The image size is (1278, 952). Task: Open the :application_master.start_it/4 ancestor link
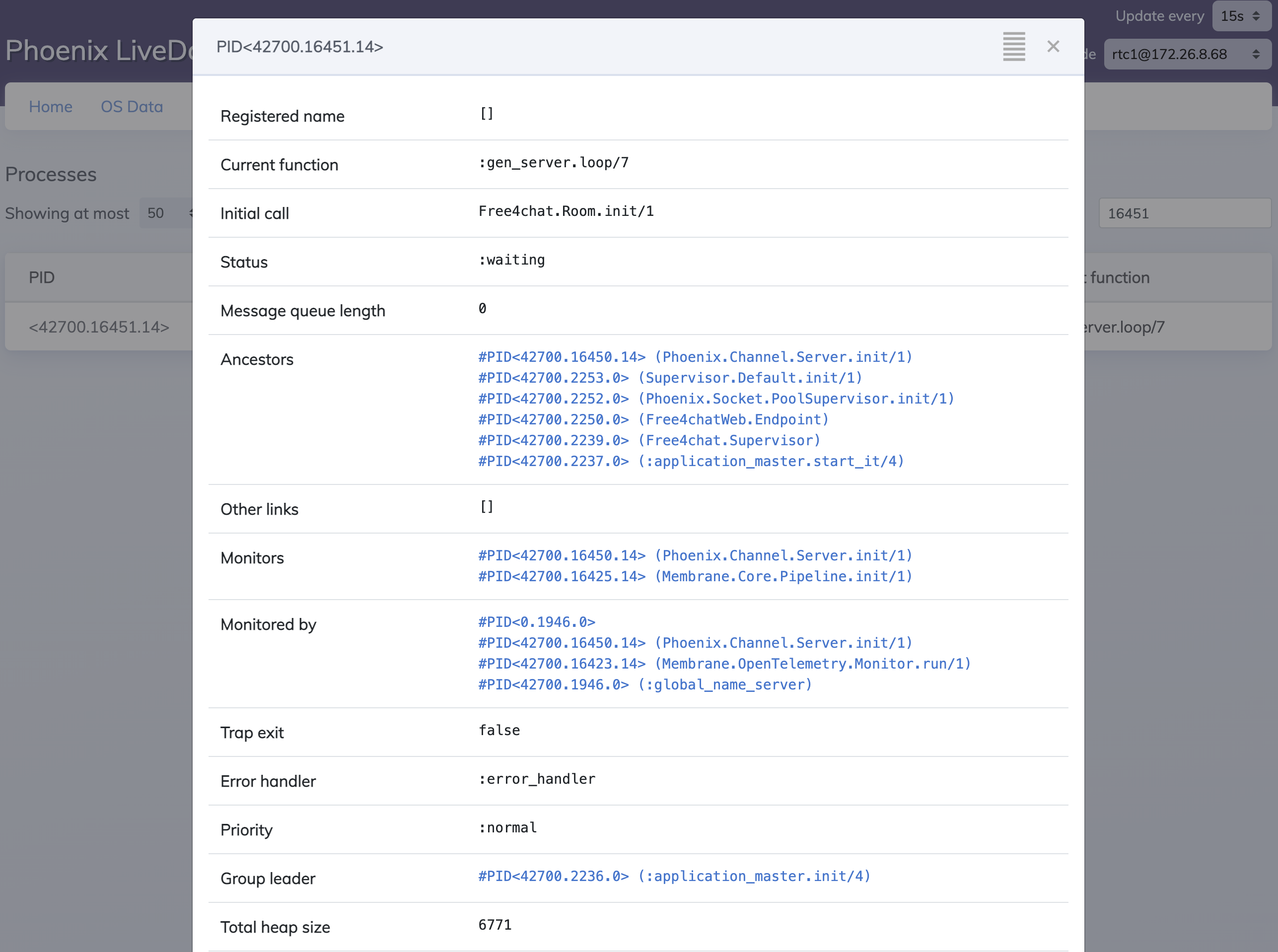(691, 461)
